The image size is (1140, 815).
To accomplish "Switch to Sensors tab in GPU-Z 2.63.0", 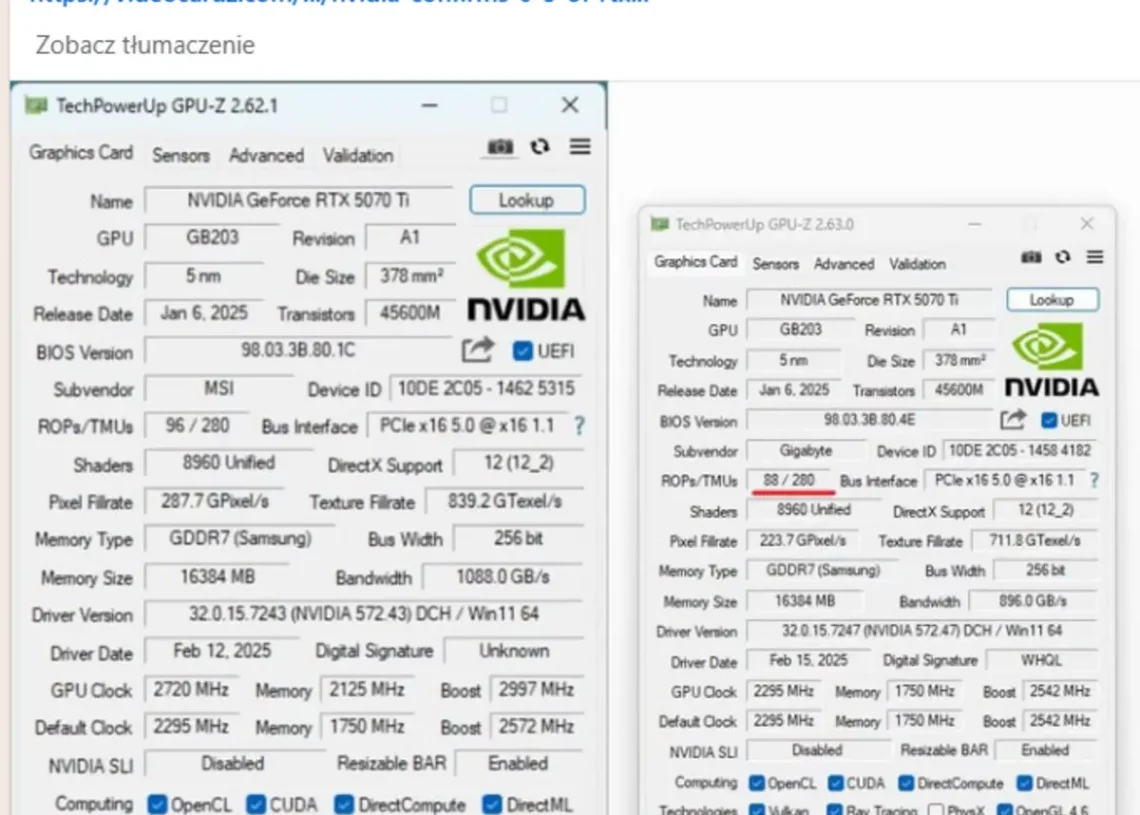I will point(776,264).
